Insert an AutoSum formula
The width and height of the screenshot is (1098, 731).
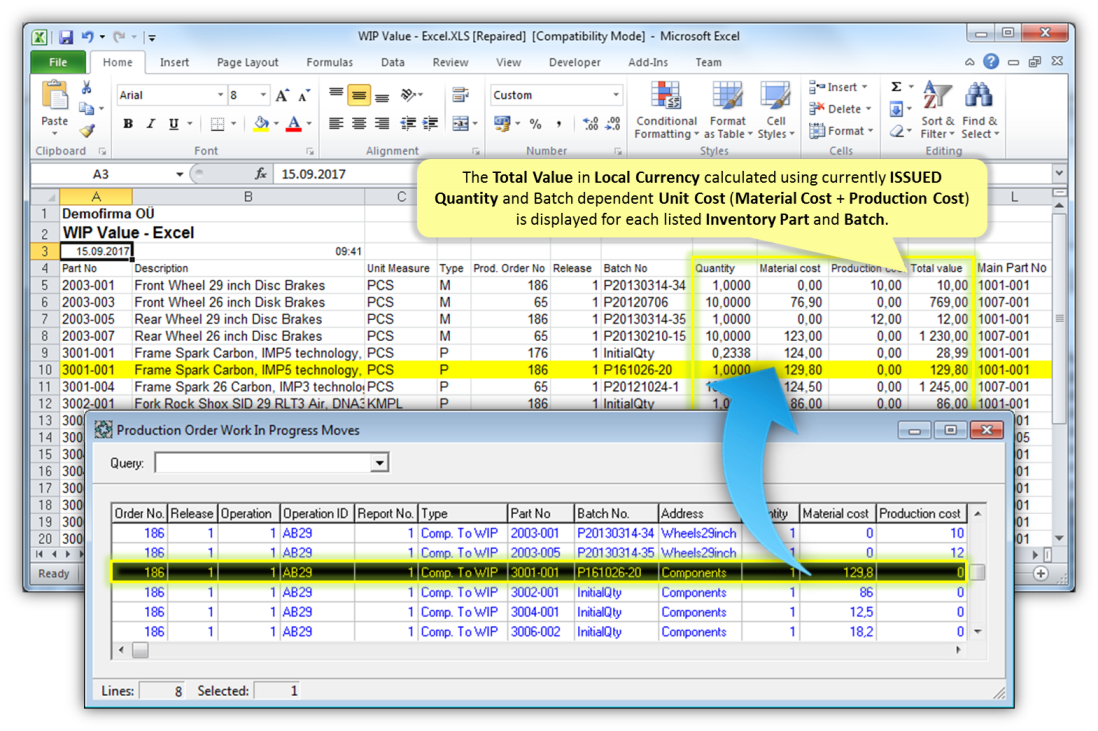coord(896,87)
